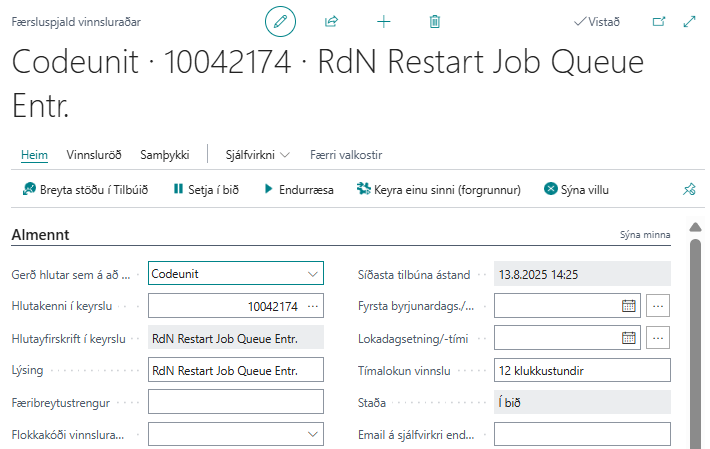Screen dimensions: 710x449
Task: Open calendar for Fyrsta byrjunardags field
Action: pyautogui.click(x=629, y=305)
